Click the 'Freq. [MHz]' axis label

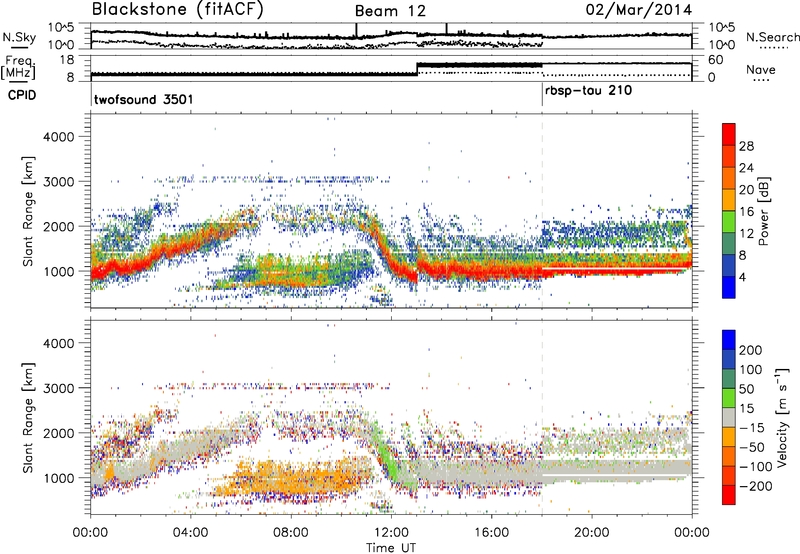click(x=18, y=67)
